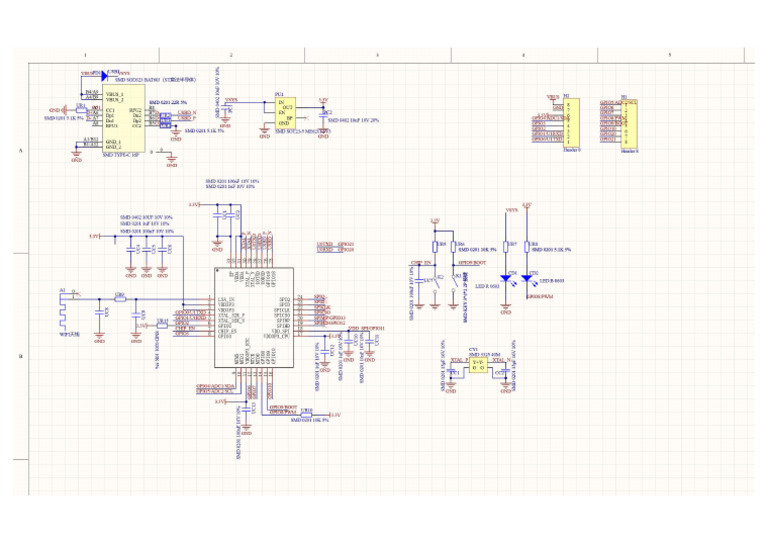Select the CY1 crystal component

point(479,365)
